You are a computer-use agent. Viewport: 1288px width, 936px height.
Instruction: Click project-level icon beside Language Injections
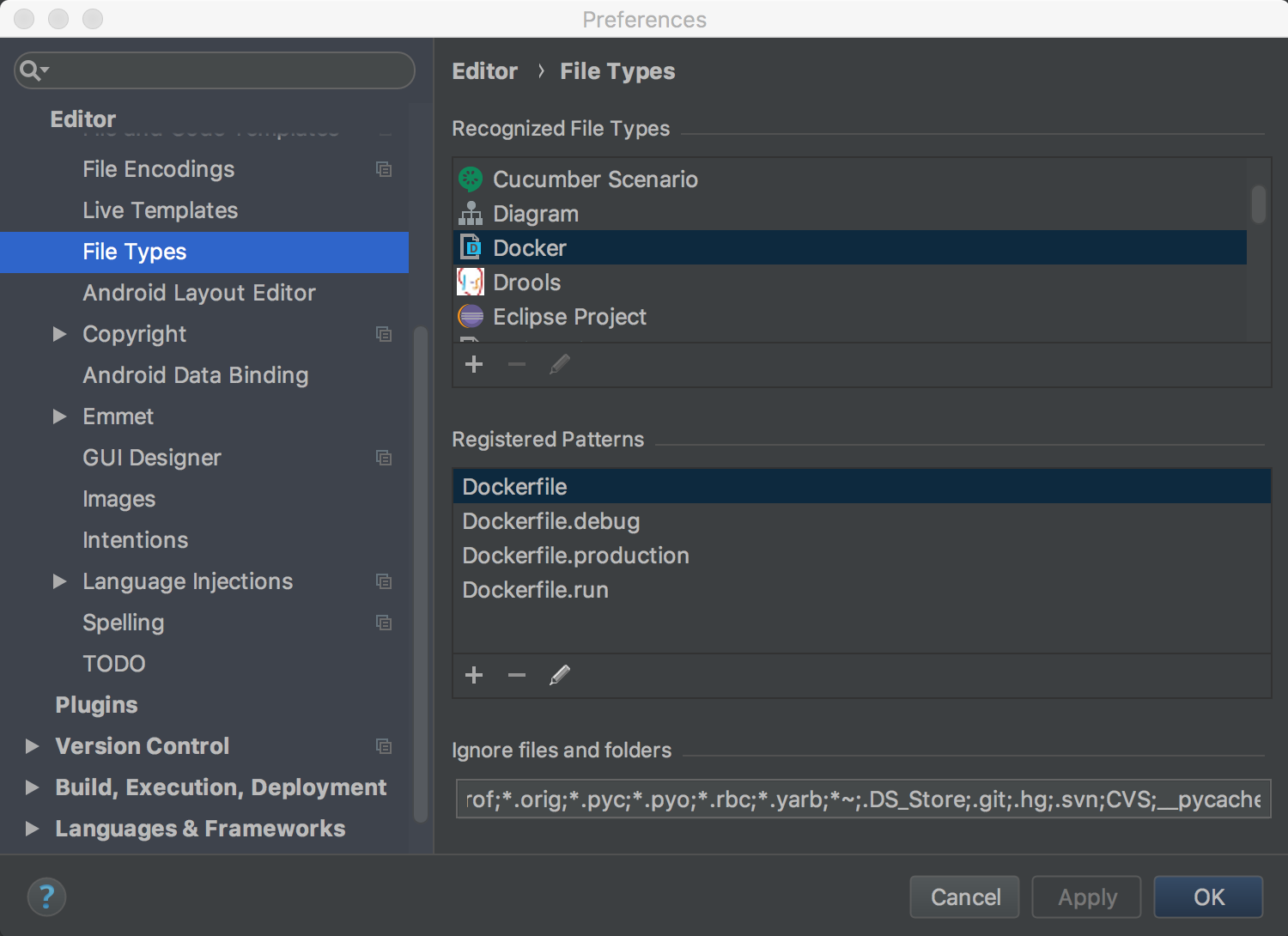384,581
